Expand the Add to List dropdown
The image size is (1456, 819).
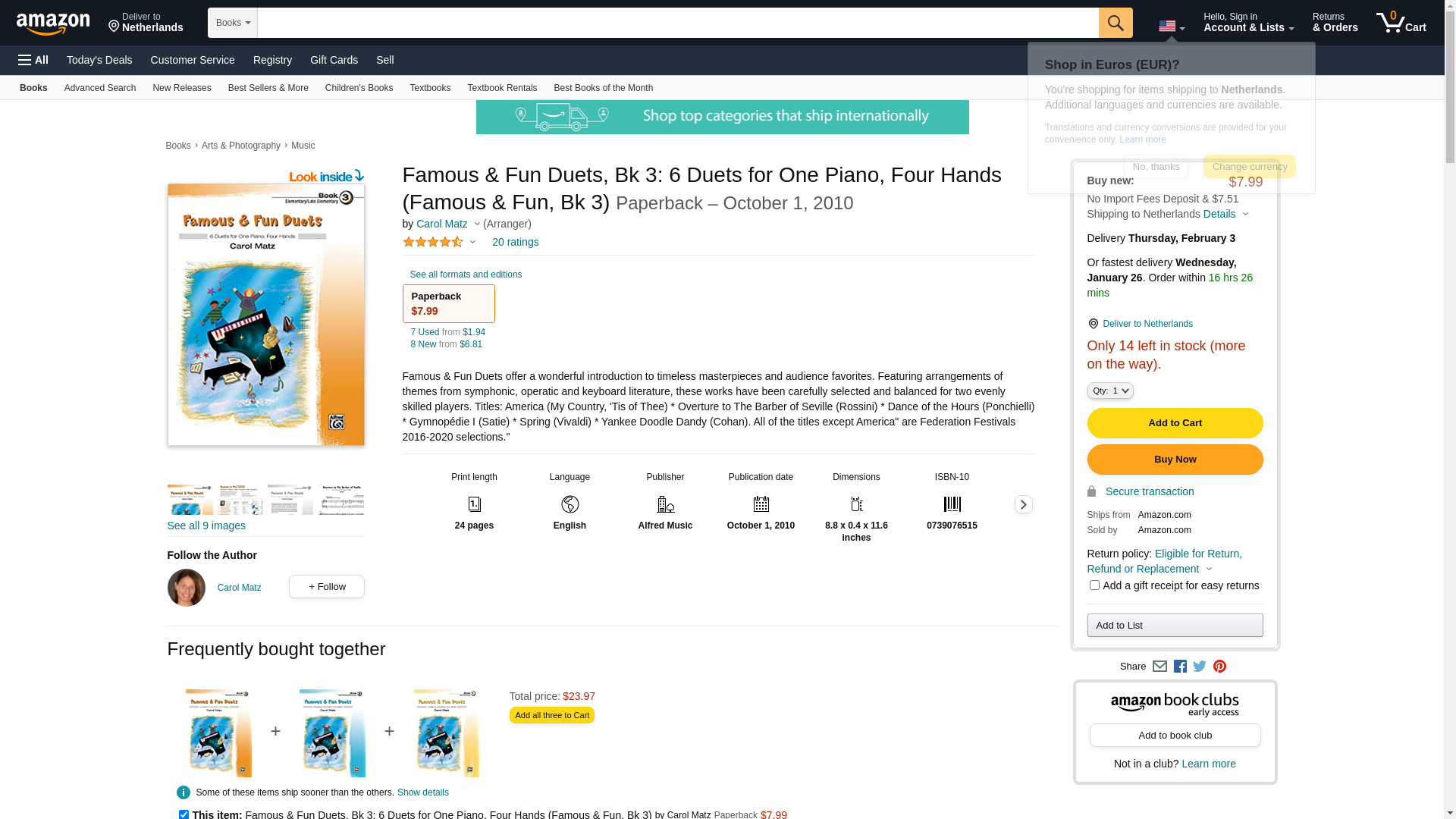(1175, 626)
